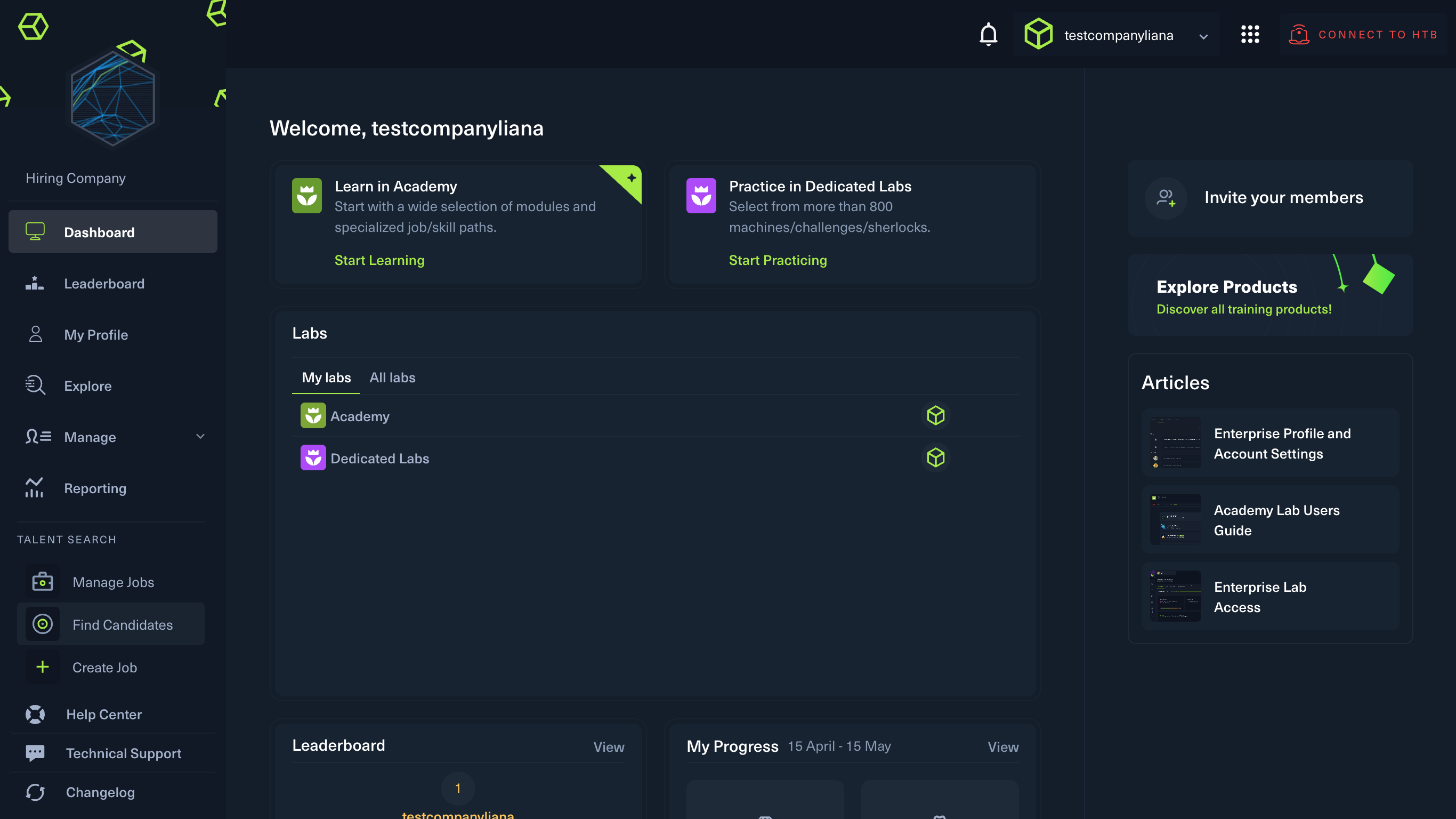The image size is (1456, 819).
Task: Open Technical Support link
Action: tap(112, 753)
